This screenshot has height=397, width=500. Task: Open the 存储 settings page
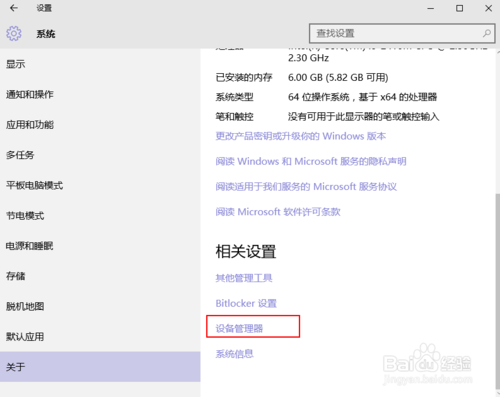[100, 276]
